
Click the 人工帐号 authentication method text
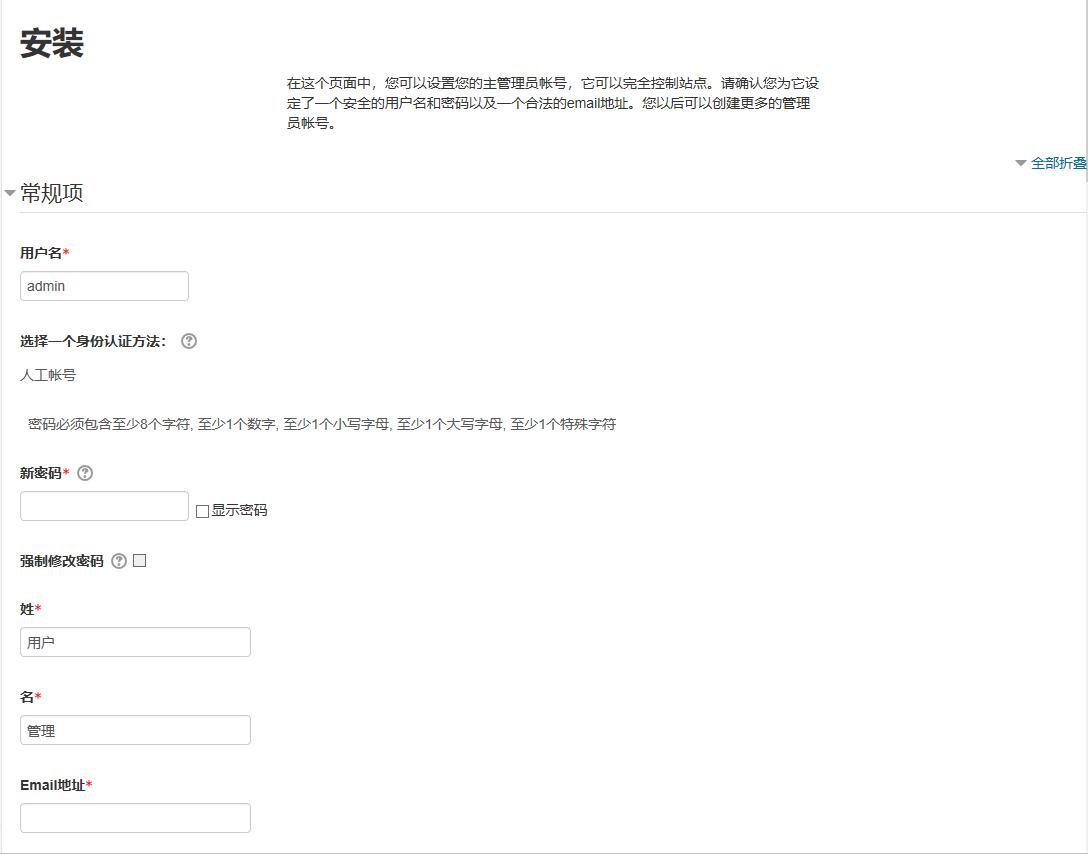pos(44,375)
